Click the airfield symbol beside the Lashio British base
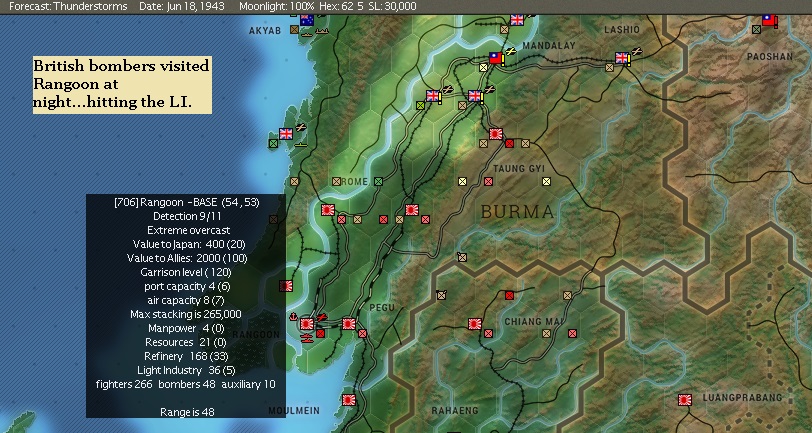Viewport: 812px width, 433px height. click(x=636, y=51)
